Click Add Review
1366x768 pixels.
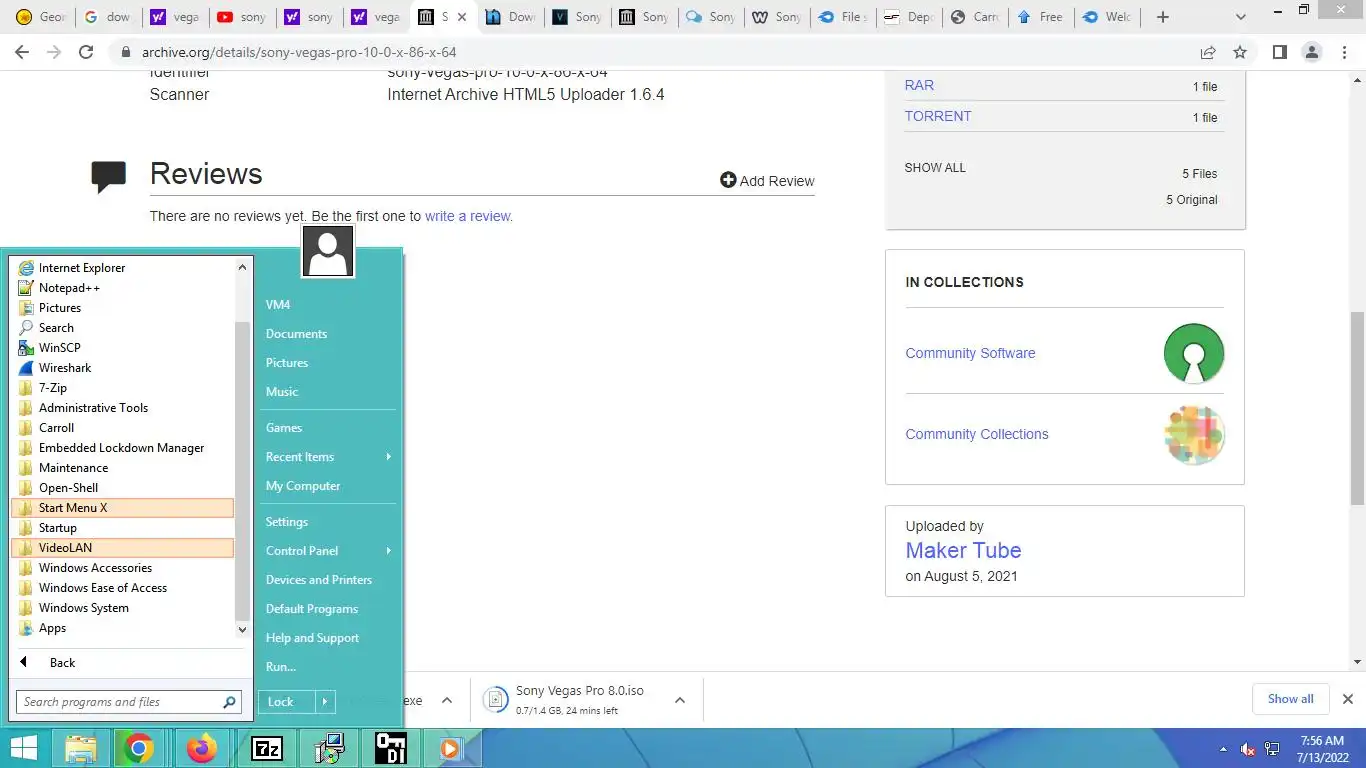click(767, 180)
